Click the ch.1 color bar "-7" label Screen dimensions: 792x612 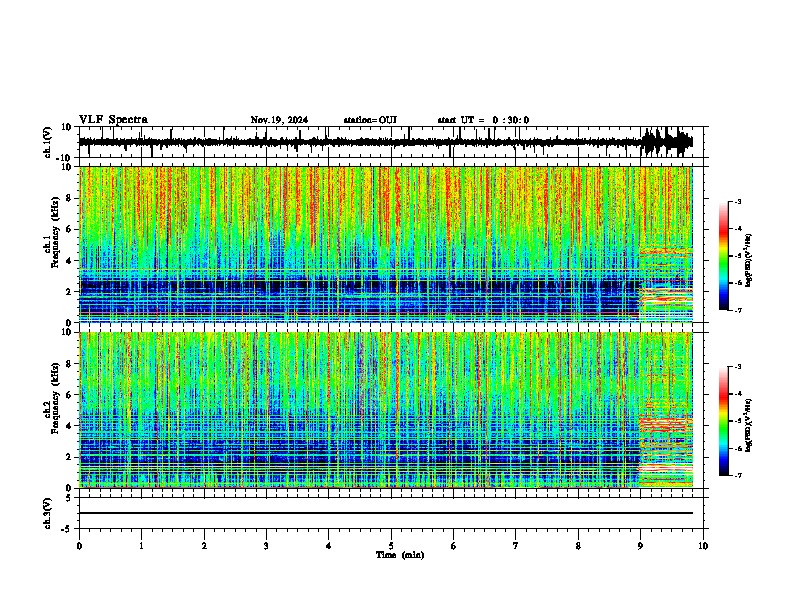[x=737, y=310]
